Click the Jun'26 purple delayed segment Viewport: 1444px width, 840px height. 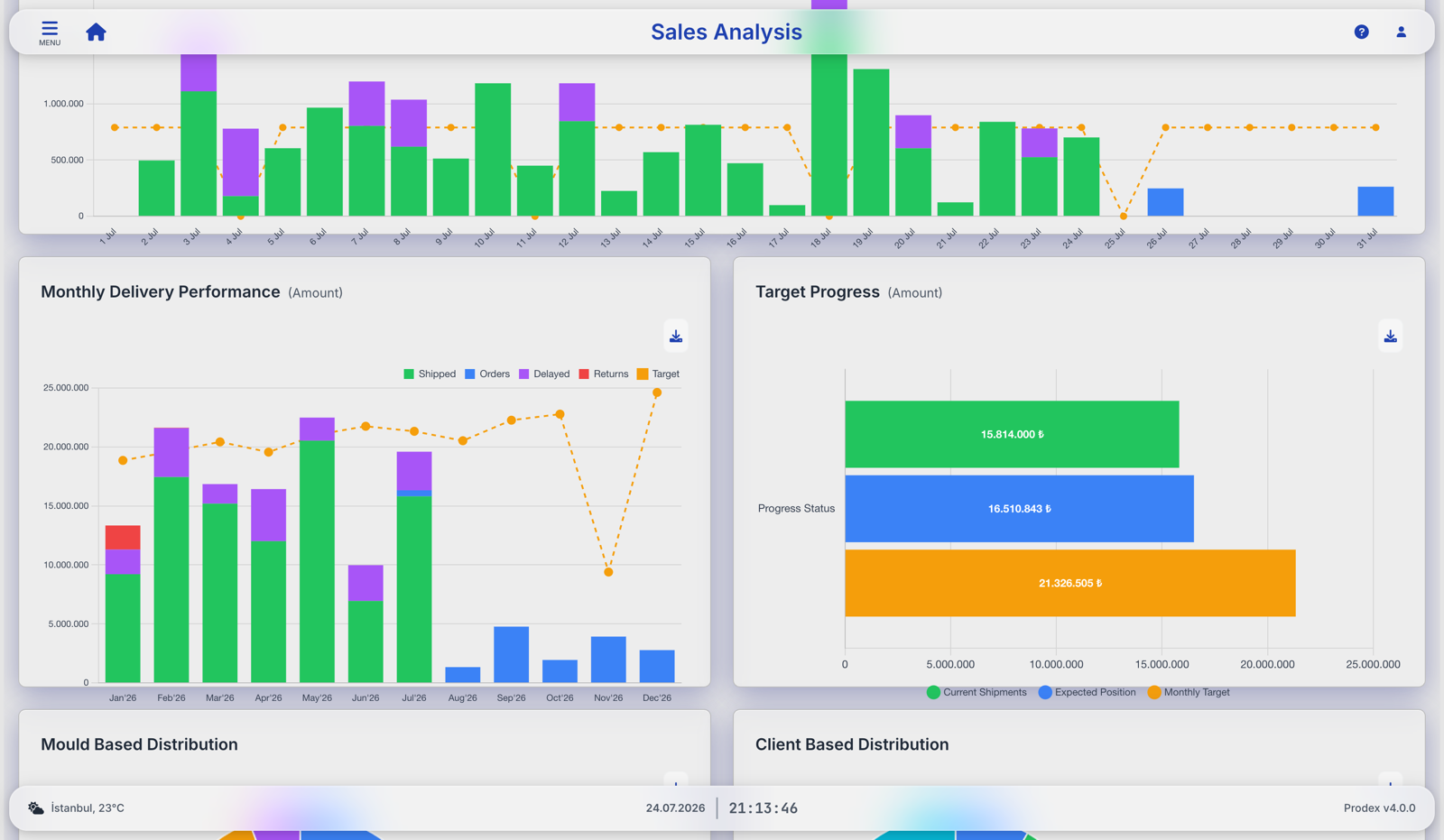point(366,583)
